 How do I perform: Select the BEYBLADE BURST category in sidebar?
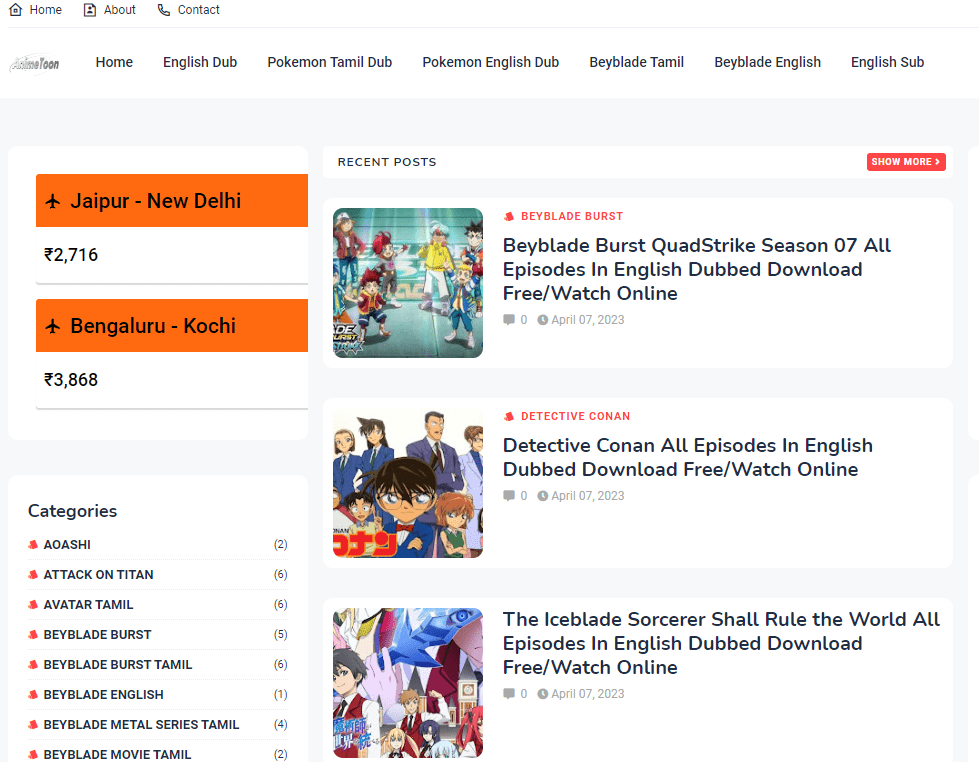[97, 635]
